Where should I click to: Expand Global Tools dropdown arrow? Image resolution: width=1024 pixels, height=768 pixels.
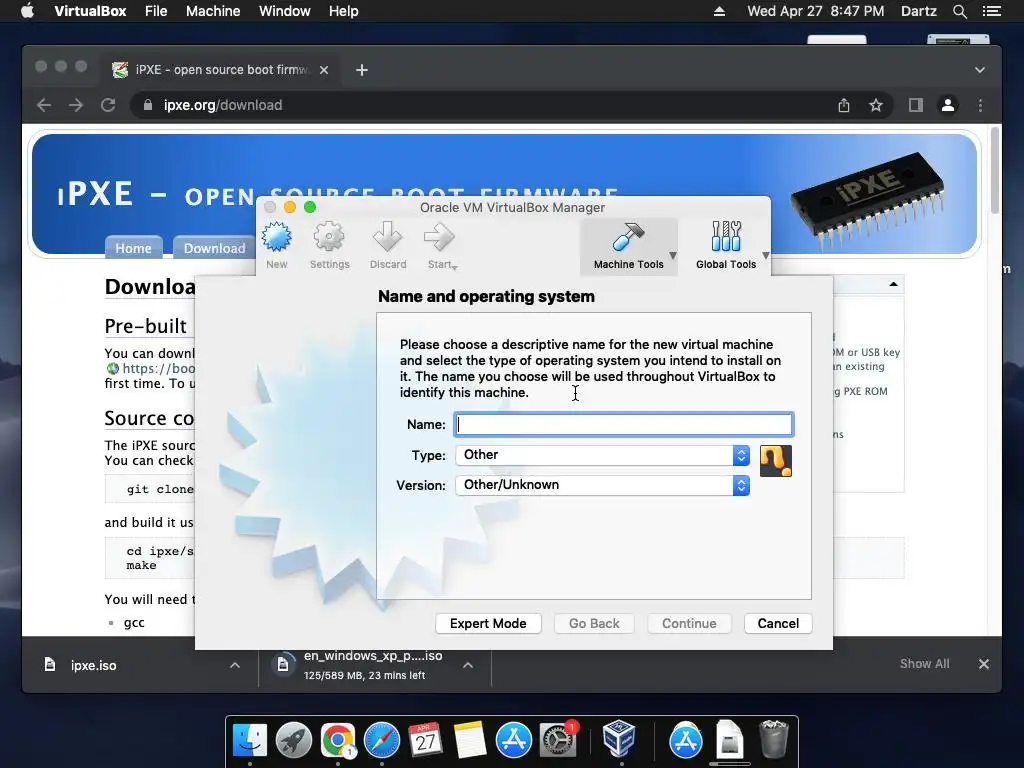[765, 255]
